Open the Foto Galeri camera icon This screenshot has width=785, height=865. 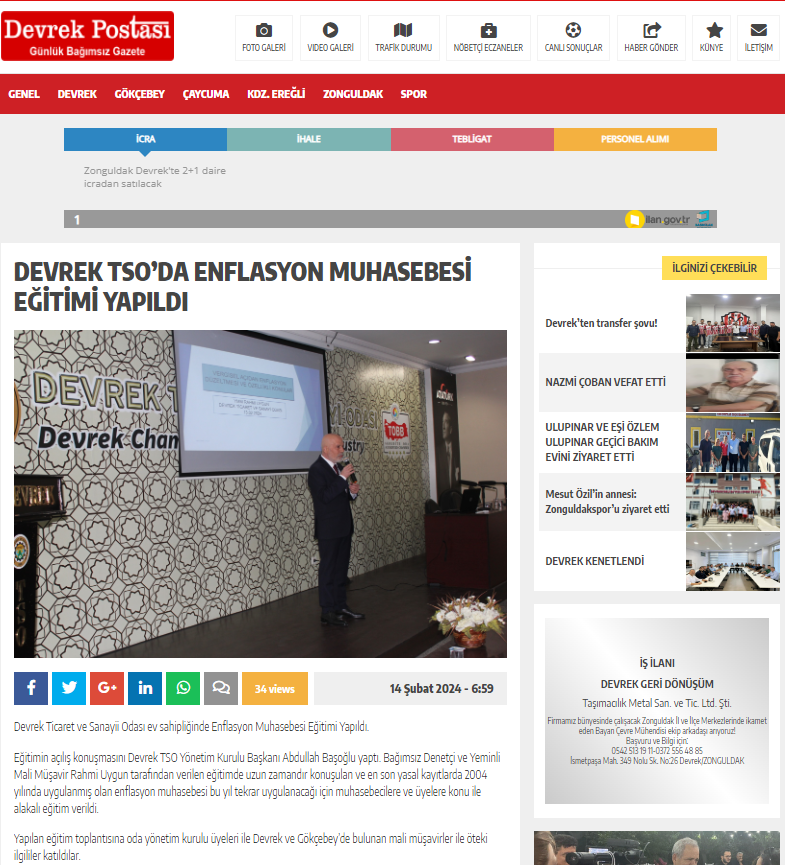(264, 30)
